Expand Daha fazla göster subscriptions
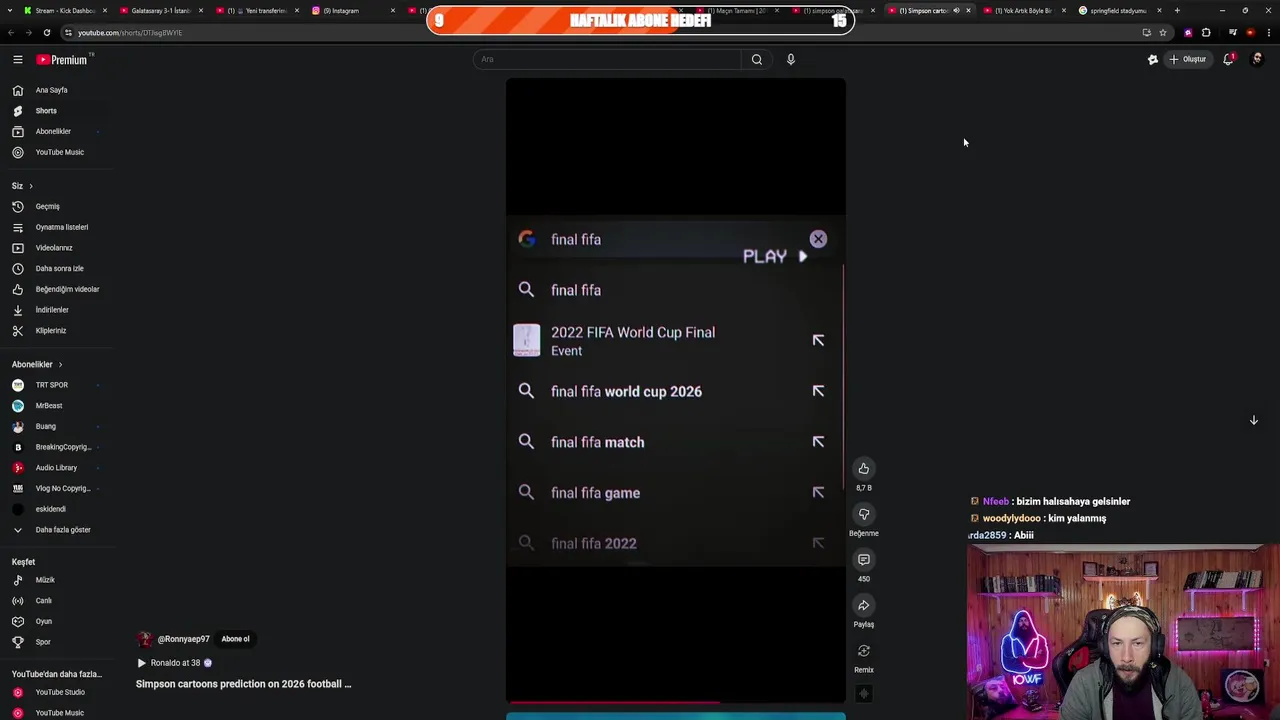 (57, 530)
